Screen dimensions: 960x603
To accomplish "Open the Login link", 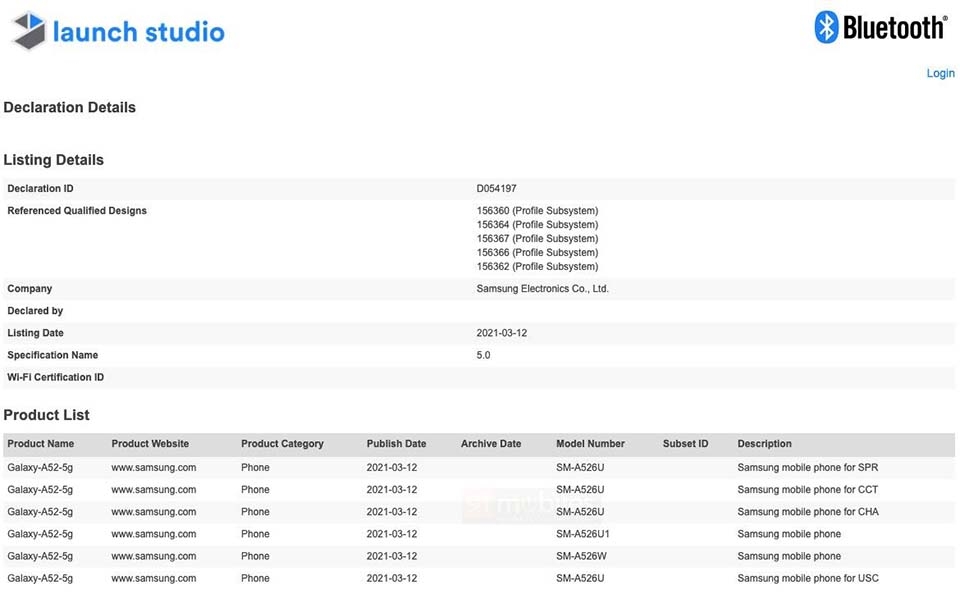I will pyautogui.click(x=940, y=73).
